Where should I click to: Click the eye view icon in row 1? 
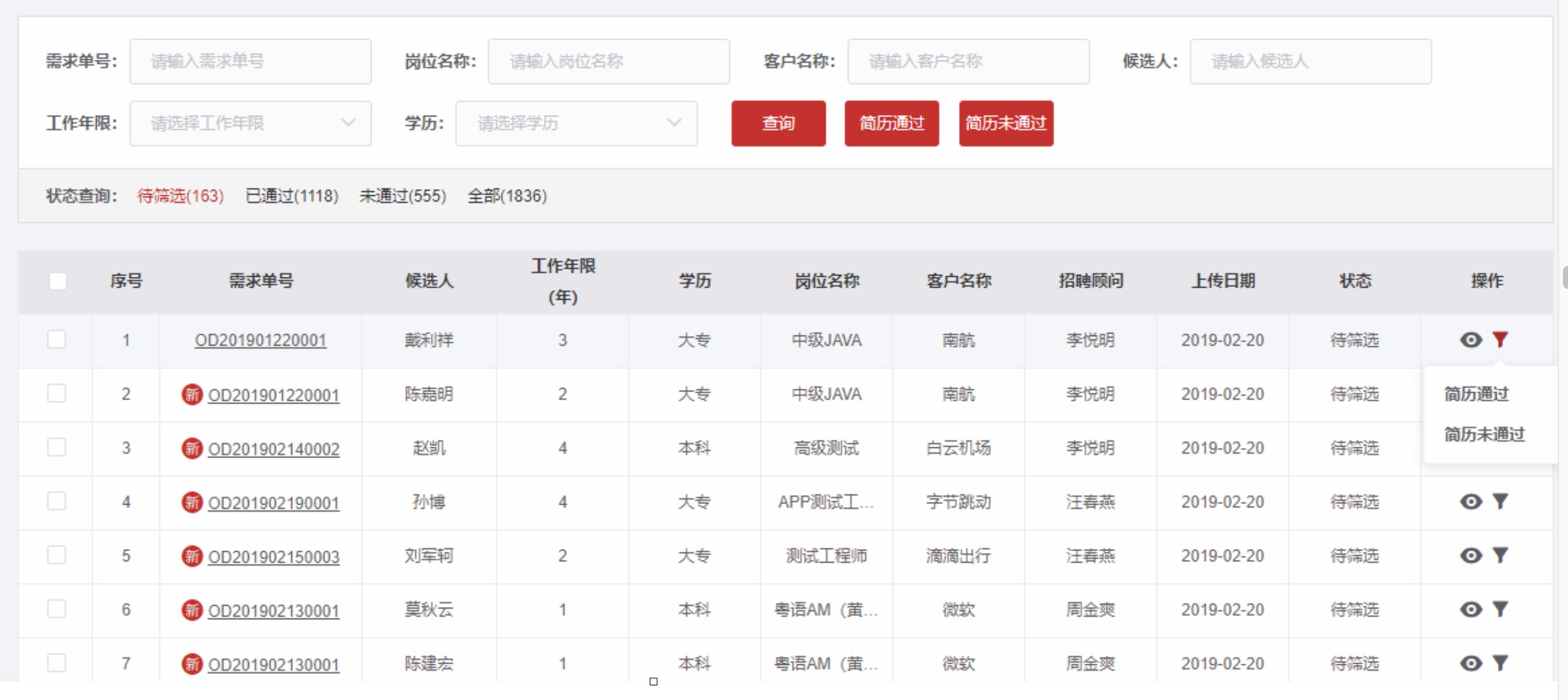pos(1471,340)
